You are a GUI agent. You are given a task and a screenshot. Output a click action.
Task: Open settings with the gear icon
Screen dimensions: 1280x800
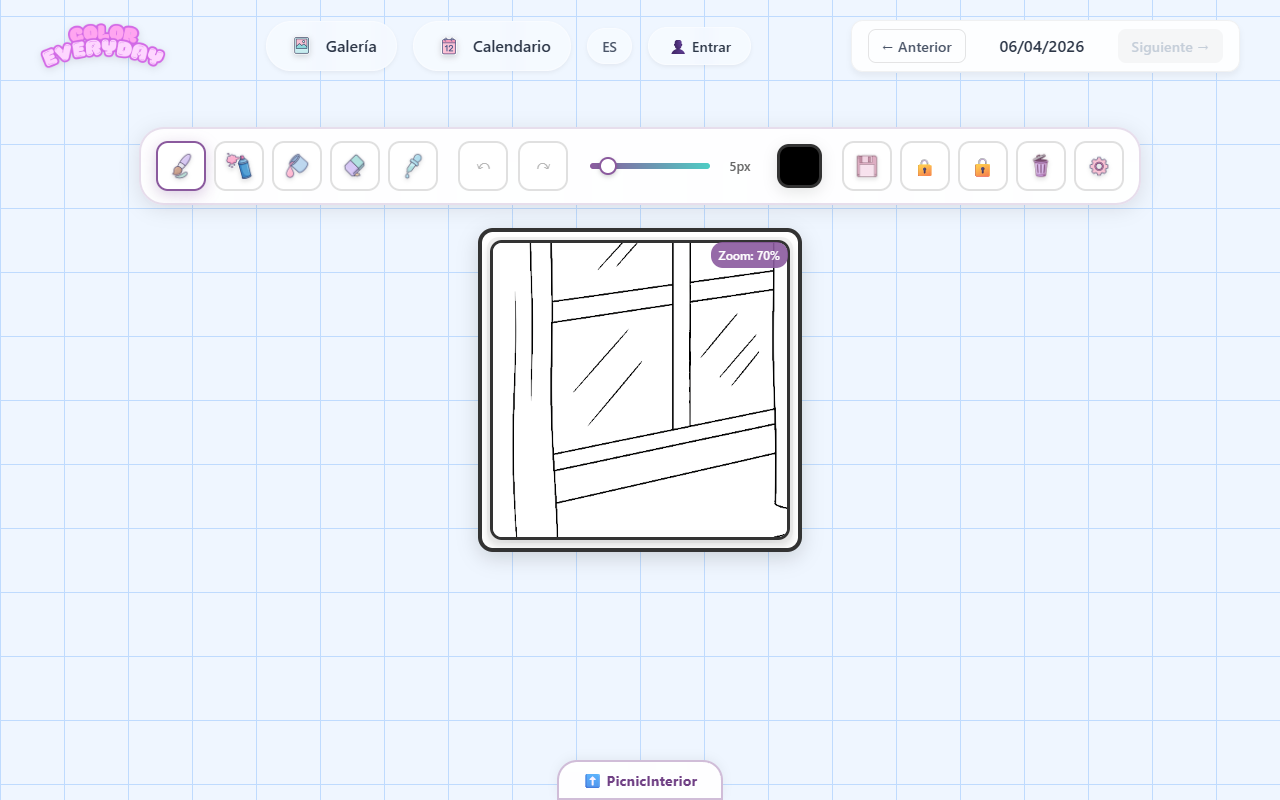[x=1099, y=166]
